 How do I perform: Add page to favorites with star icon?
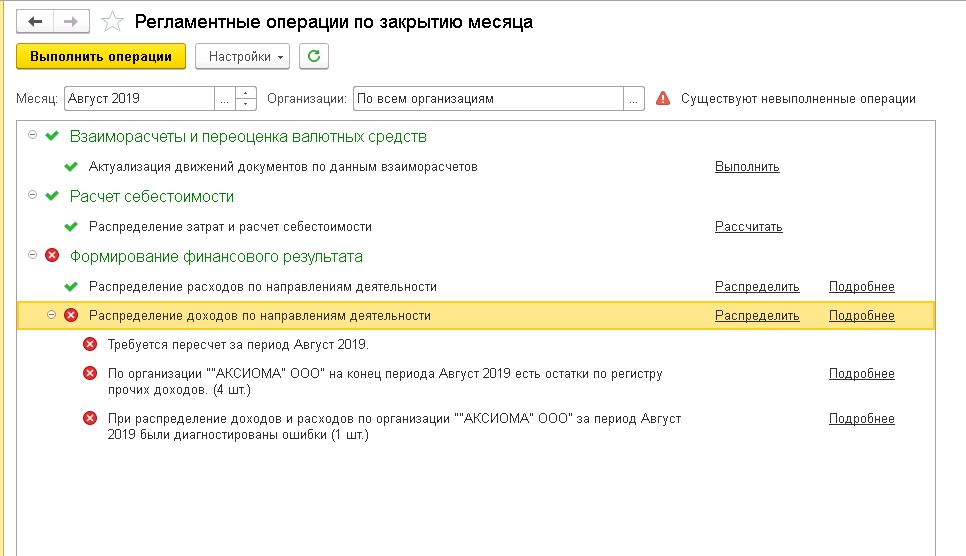[114, 22]
